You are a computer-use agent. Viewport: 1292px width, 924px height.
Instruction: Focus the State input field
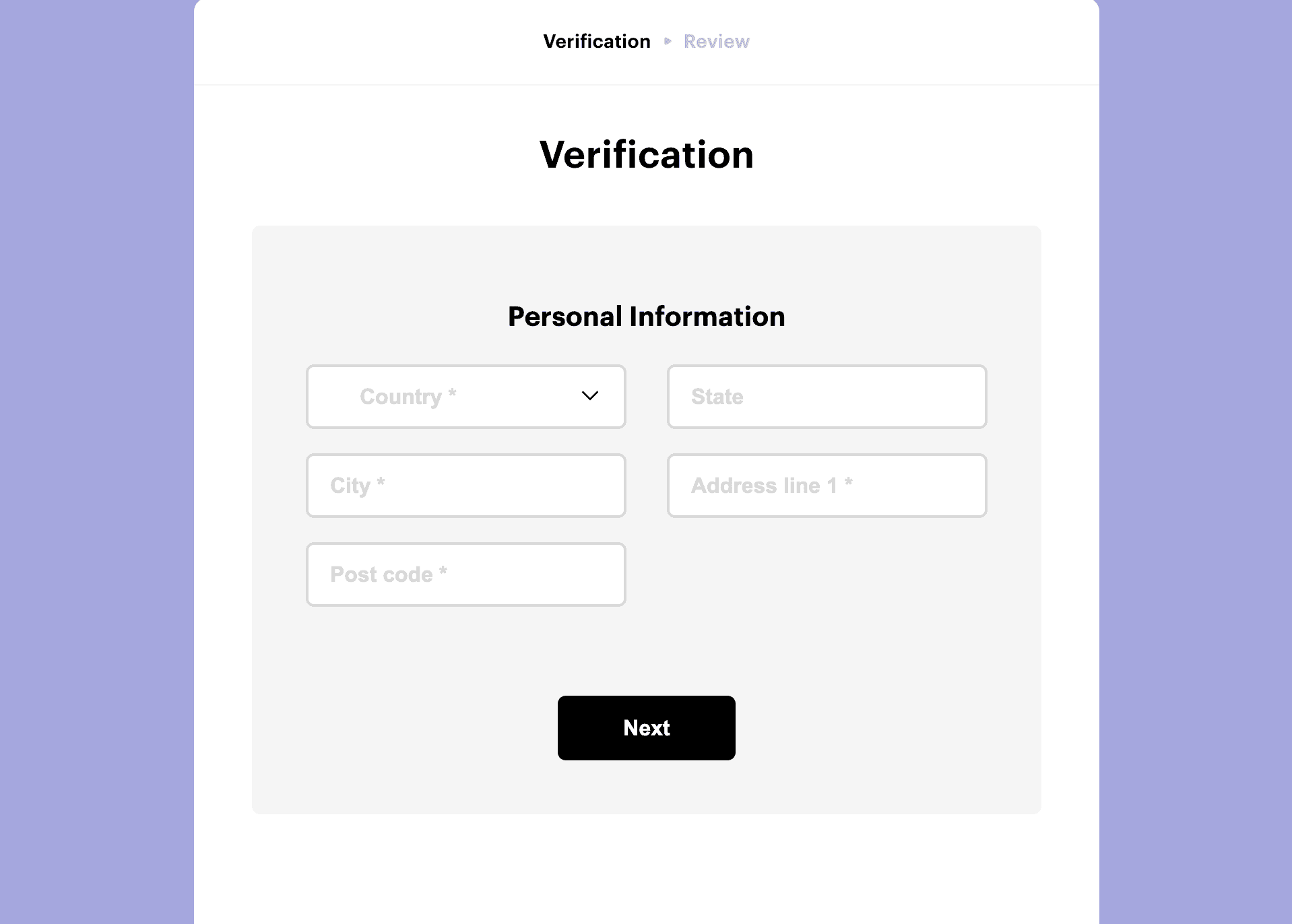coord(827,397)
